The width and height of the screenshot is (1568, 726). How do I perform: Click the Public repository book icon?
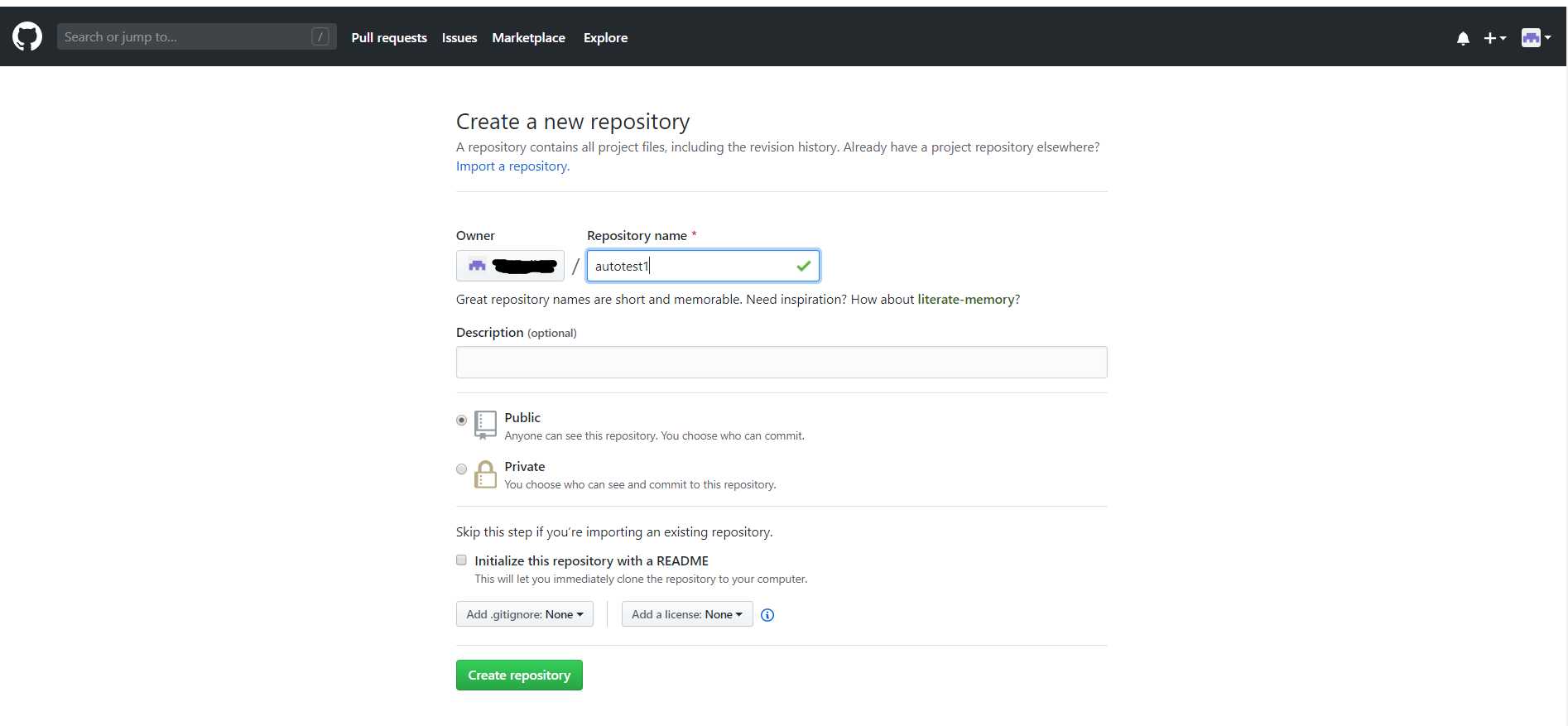[485, 425]
